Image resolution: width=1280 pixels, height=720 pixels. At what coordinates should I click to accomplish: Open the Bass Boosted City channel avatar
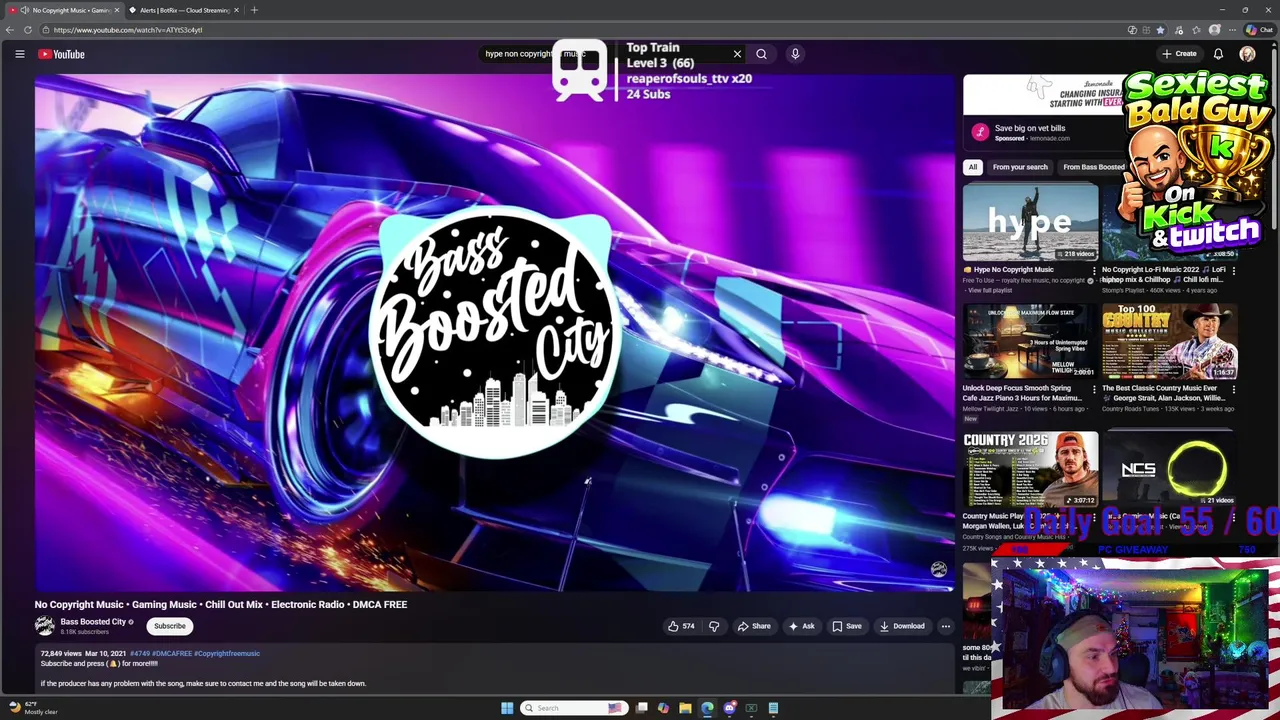[44, 626]
